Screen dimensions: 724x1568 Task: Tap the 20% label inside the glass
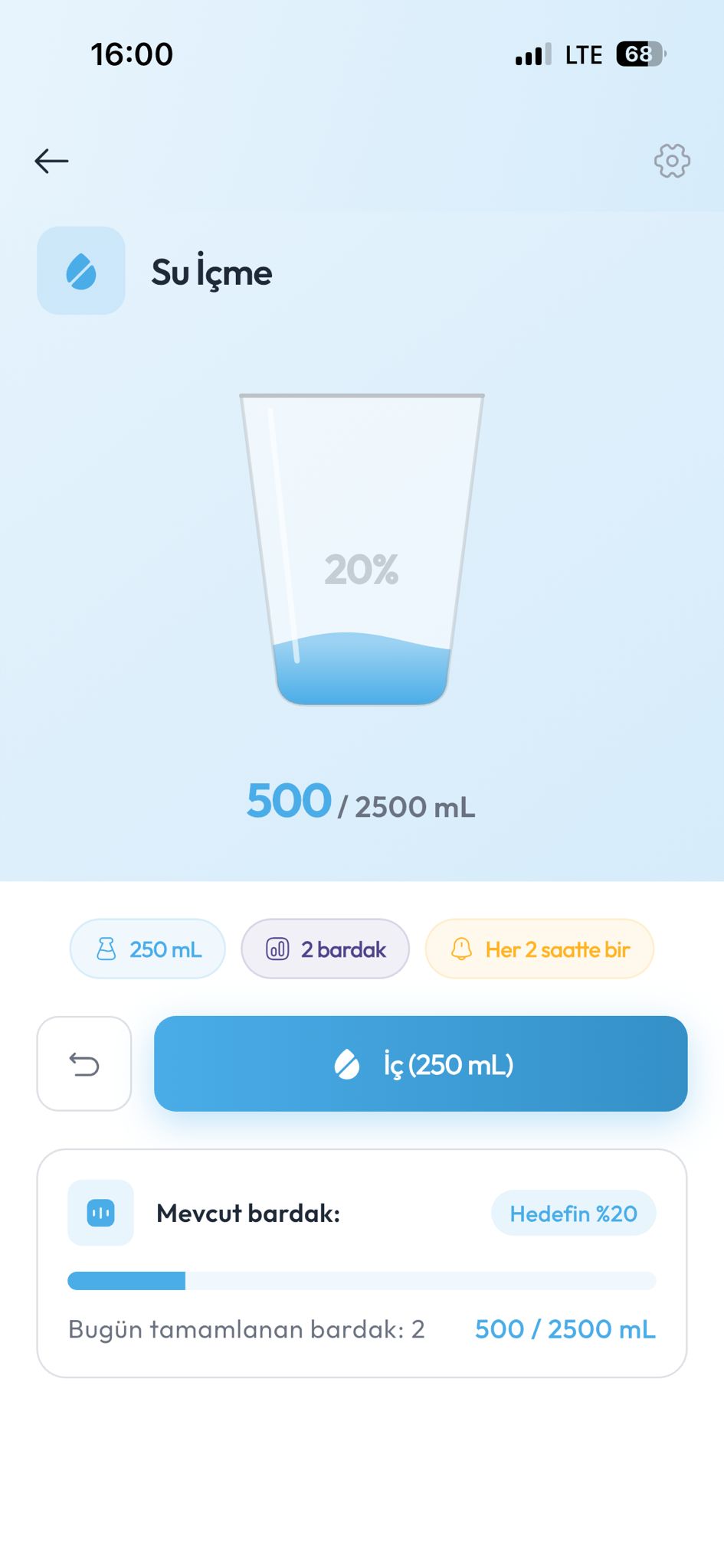click(362, 570)
